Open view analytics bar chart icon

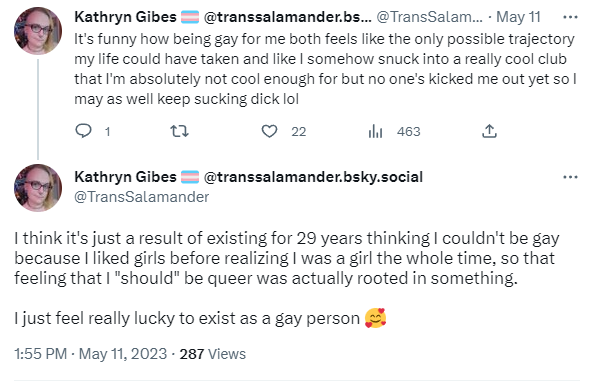point(375,131)
